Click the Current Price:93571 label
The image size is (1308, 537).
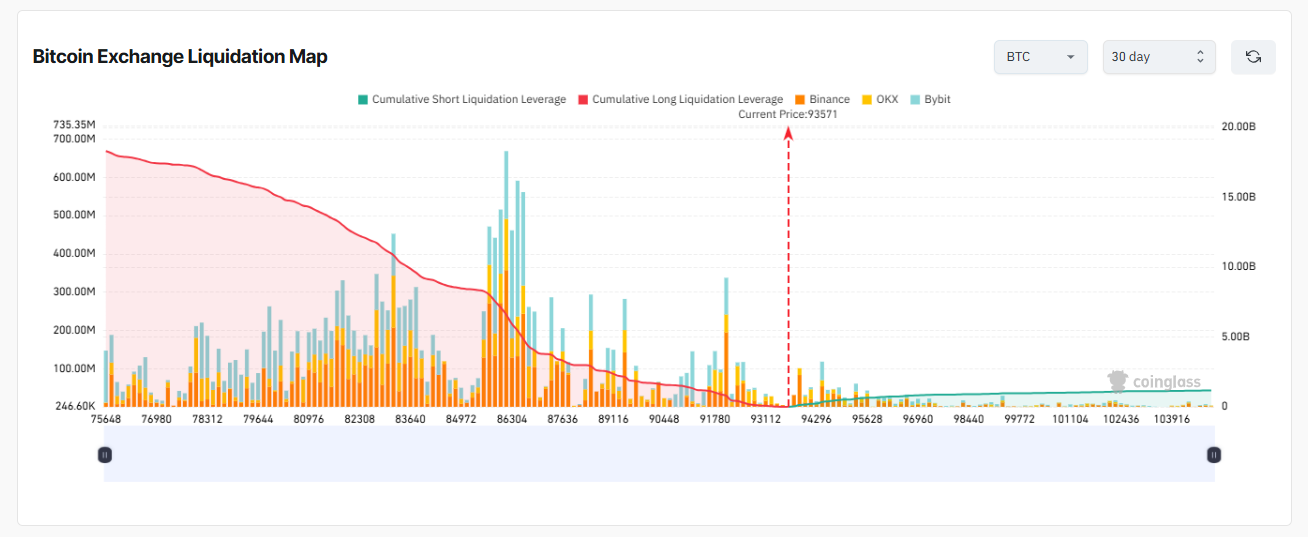tap(788, 114)
